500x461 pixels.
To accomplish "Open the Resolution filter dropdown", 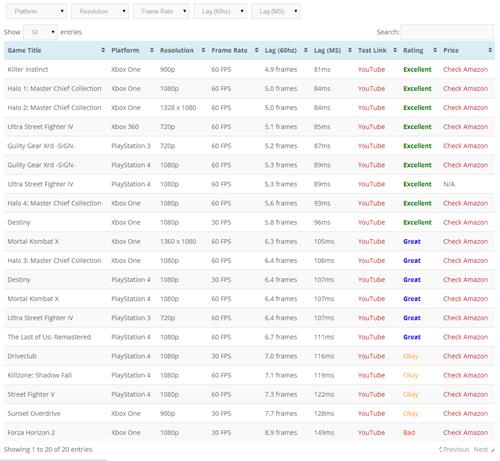I will click(x=100, y=11).
